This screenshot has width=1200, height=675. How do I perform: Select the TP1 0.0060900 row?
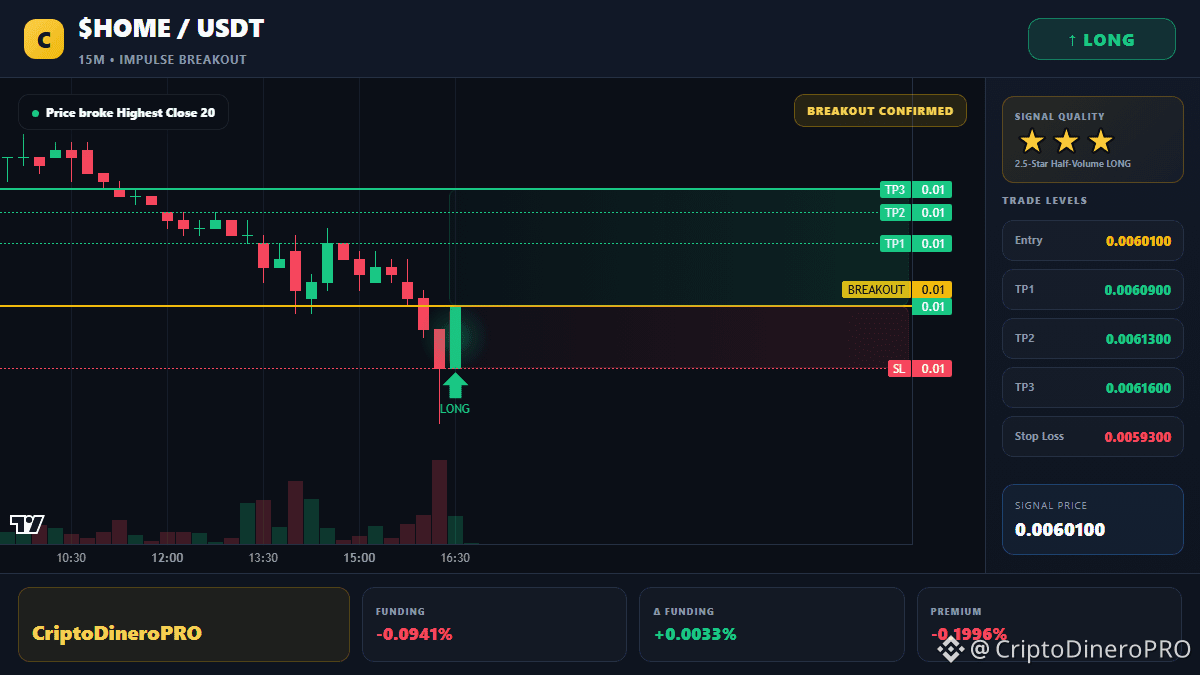[1092, 290]
